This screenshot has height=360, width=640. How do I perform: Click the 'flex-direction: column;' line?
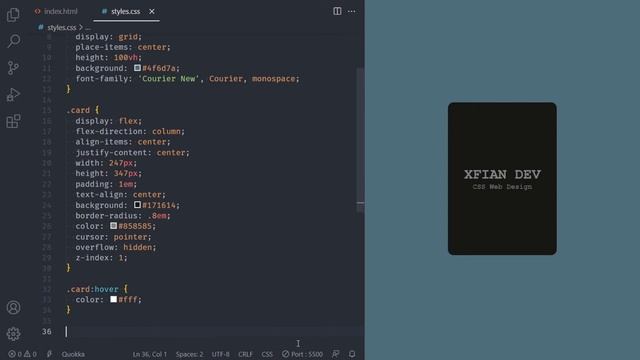(x=130, y=131)
